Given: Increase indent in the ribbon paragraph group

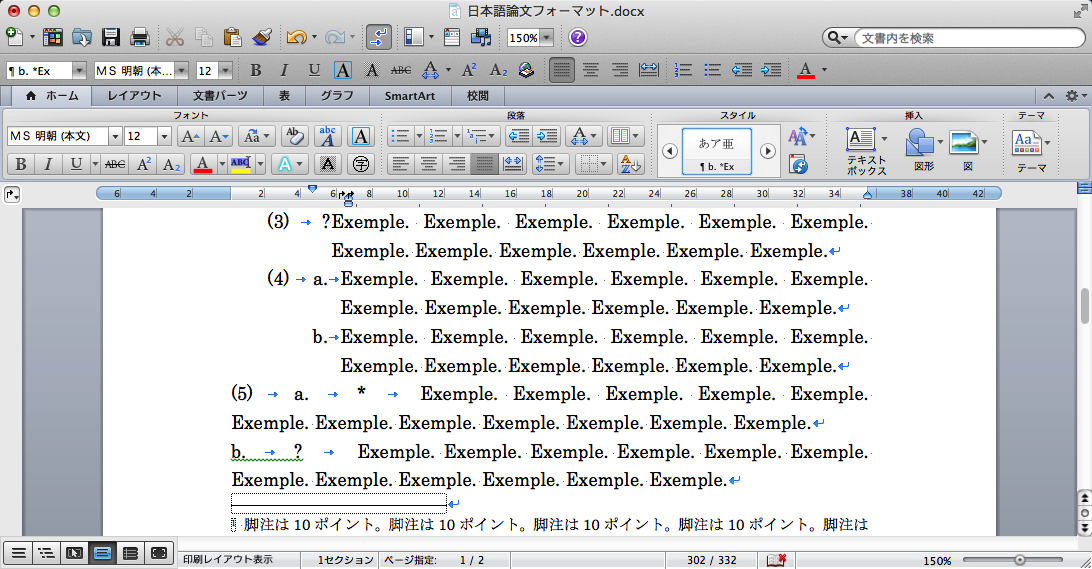Looking at the screenshot, I should 547,137.
